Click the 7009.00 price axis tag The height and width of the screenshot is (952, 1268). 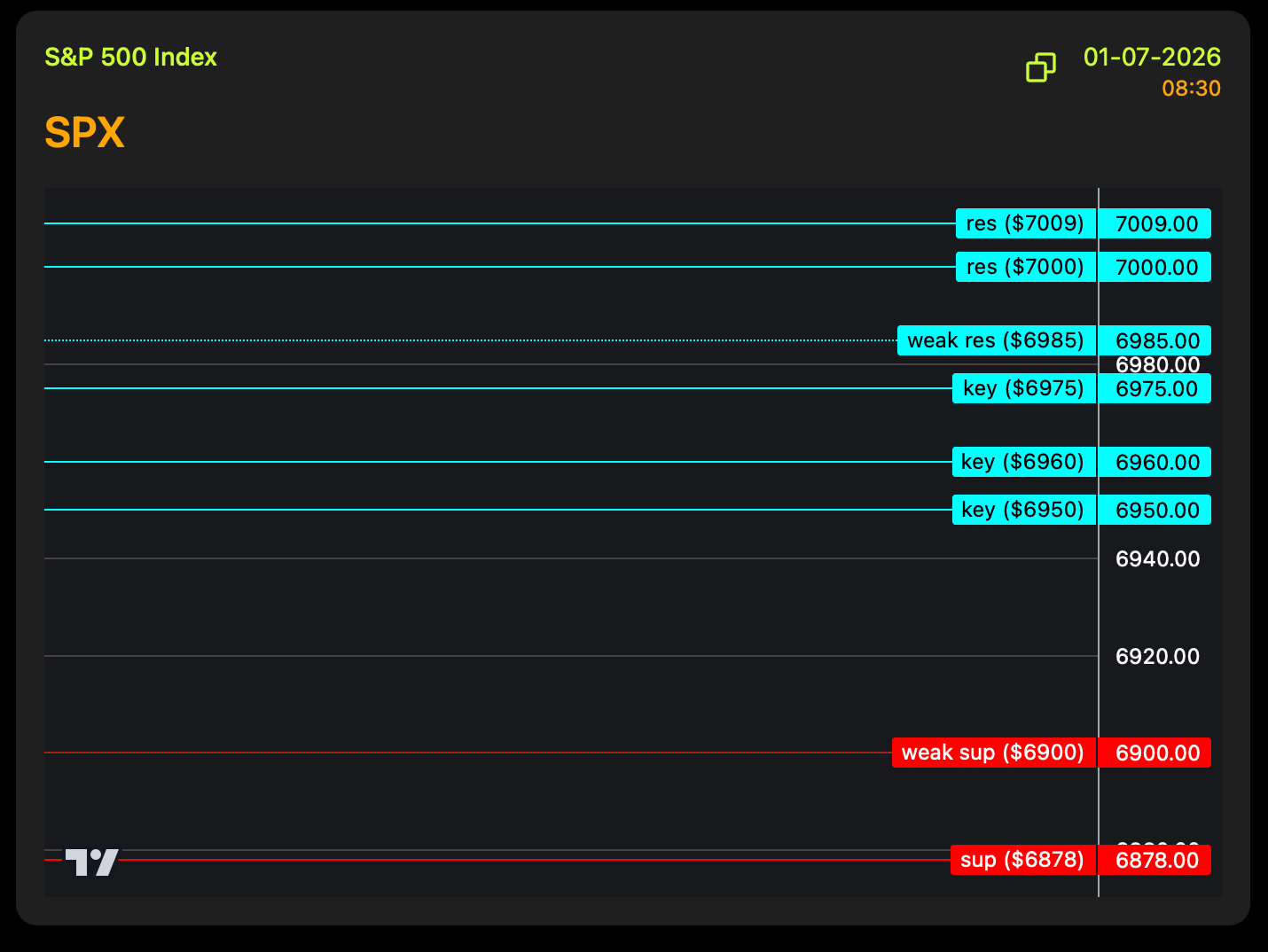[x=1155, y=224]
